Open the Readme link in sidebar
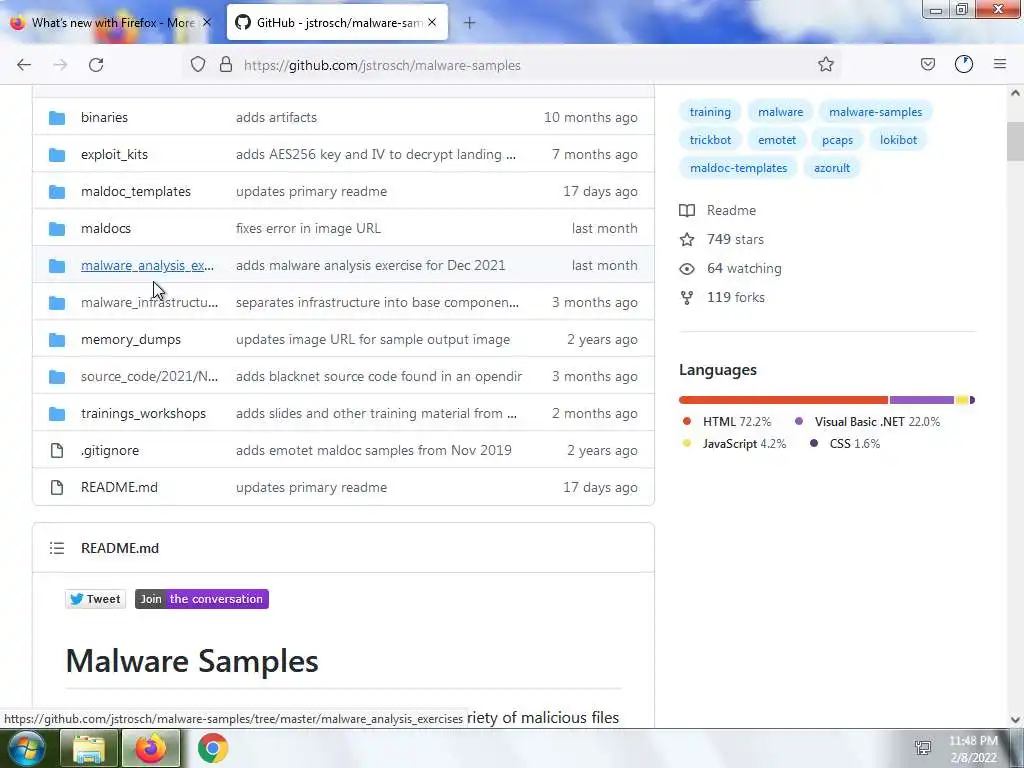Screen dimensions: 1024x768 (x=718, y=210)
